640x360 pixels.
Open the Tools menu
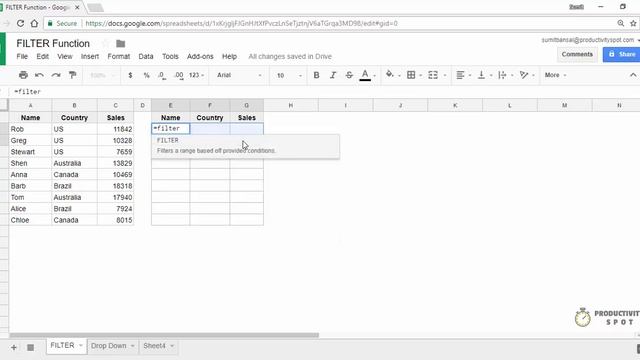(170, 56)
